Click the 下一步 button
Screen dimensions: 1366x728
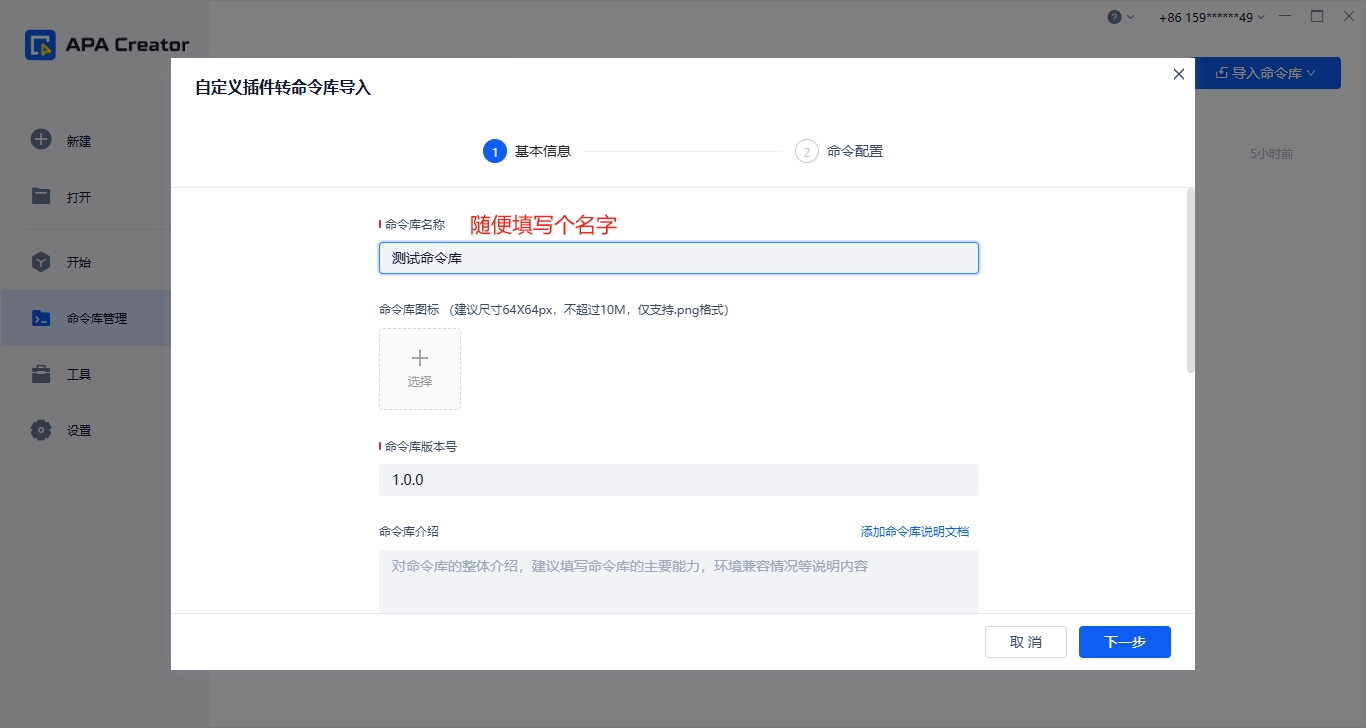click(1125, 642)
